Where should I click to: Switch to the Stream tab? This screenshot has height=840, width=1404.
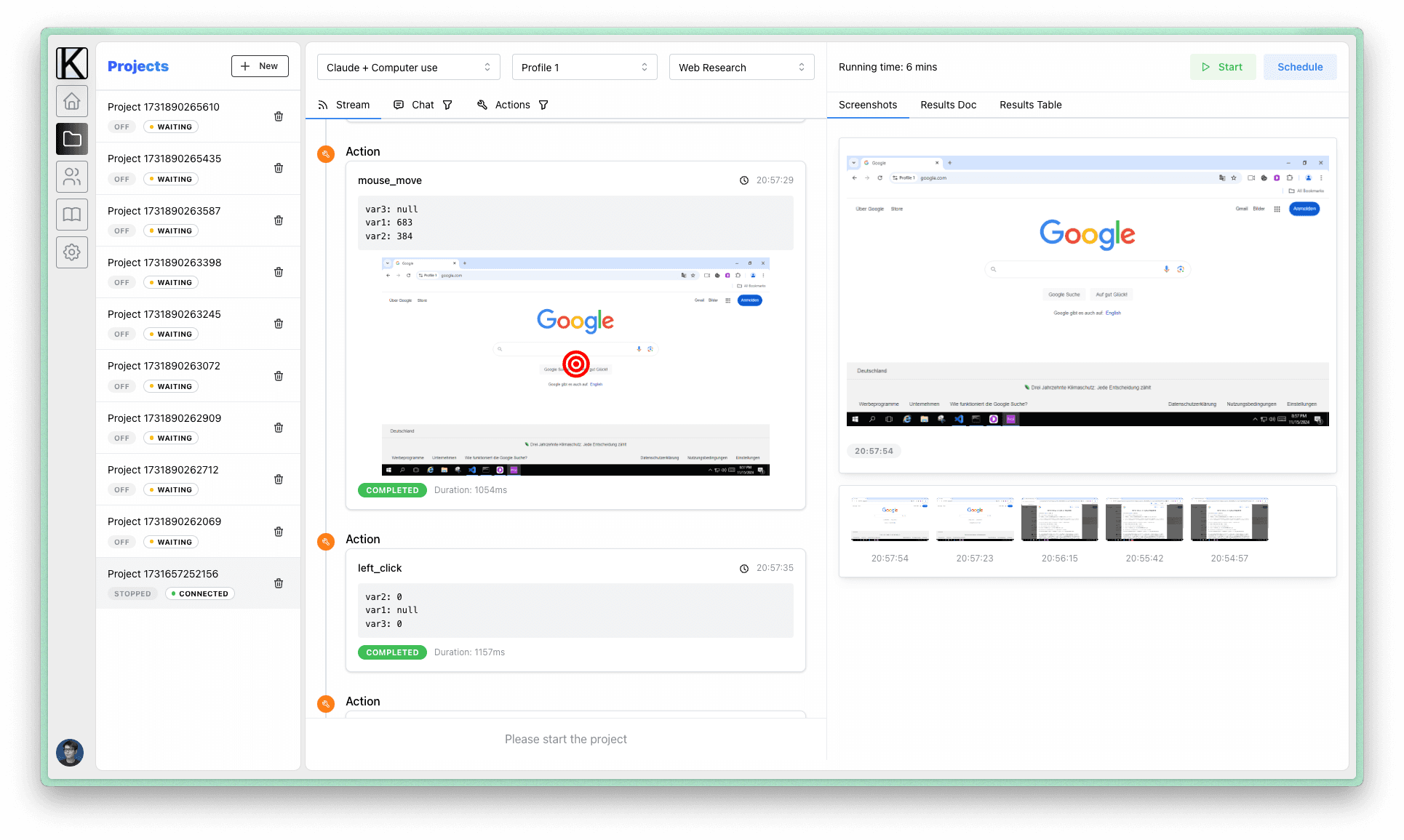point(344,105)
